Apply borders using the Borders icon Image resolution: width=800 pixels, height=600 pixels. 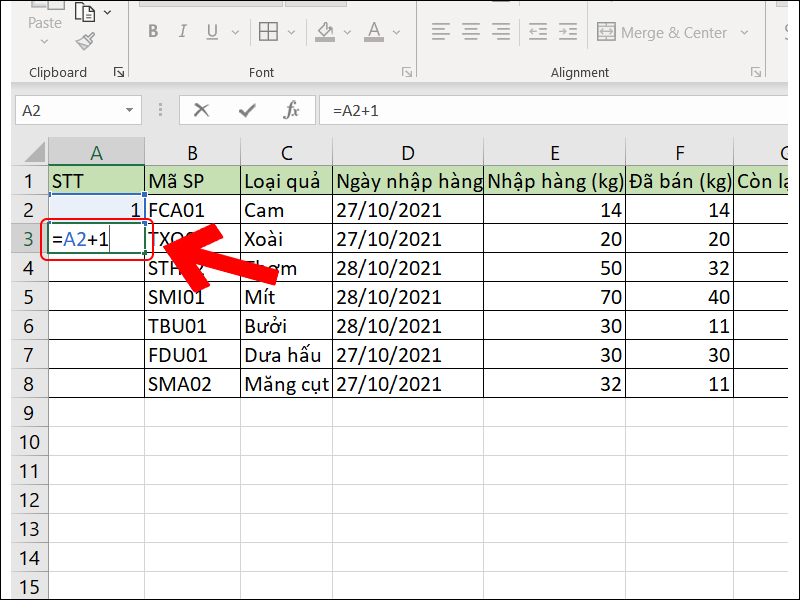(267, 31)
